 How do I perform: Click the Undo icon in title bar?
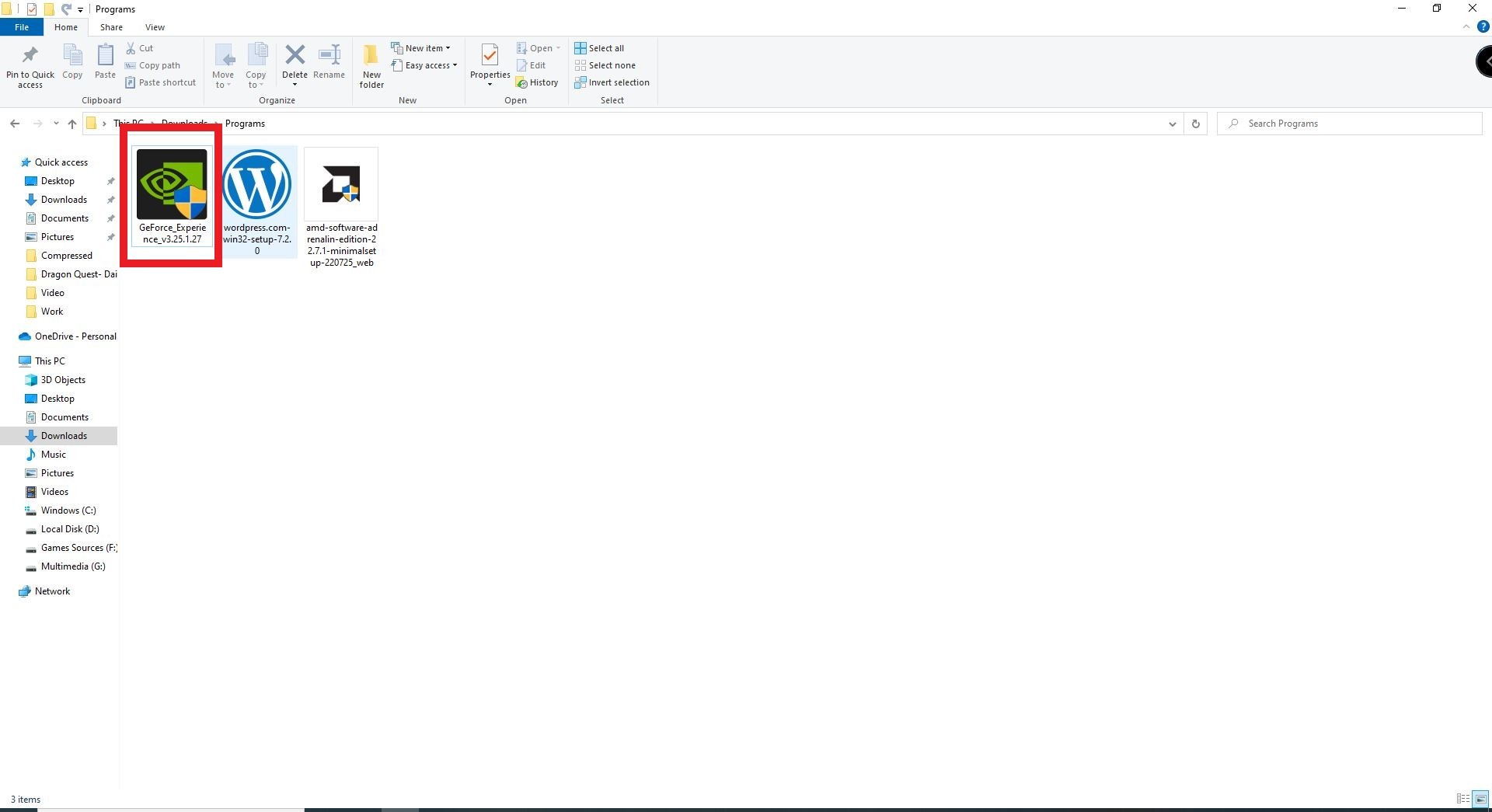pos(66,9)
